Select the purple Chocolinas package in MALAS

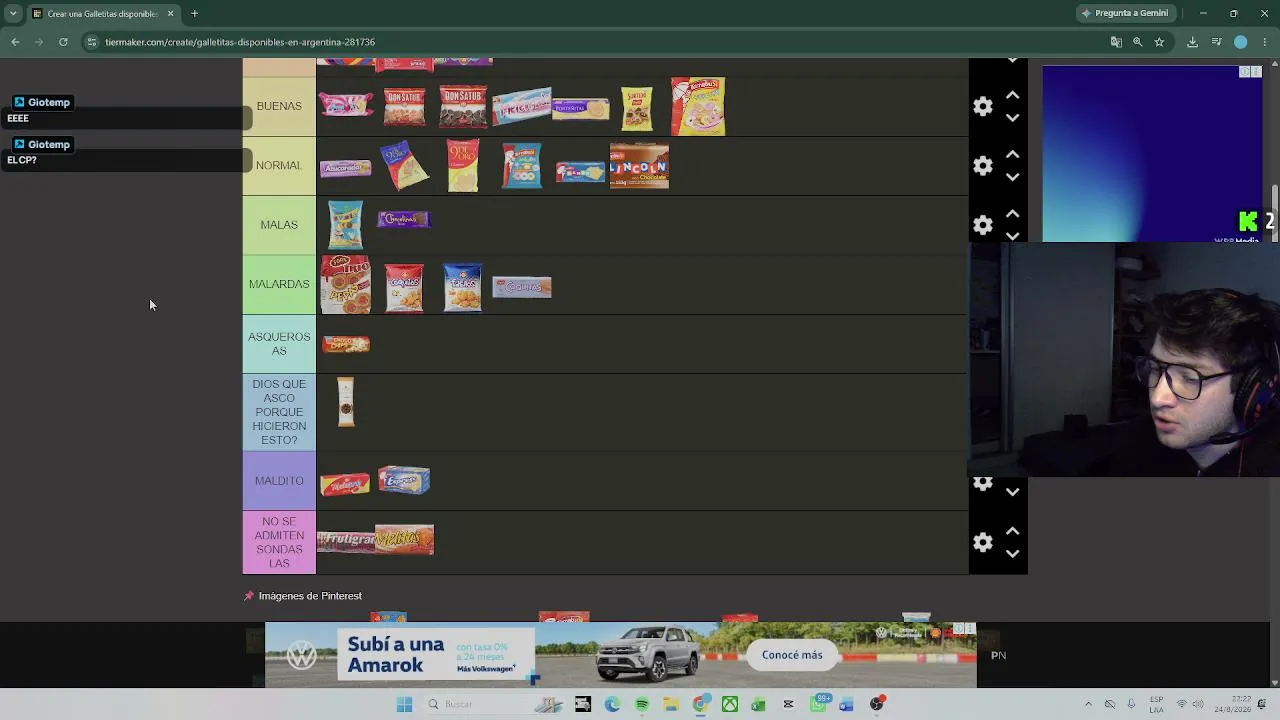tap(404, 219)
